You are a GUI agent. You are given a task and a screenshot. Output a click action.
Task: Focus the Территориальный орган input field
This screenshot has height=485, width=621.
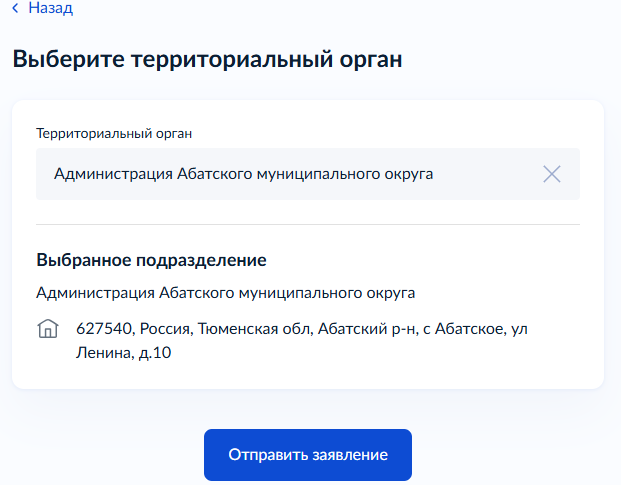pyautogui.click(x=290, y=174)
